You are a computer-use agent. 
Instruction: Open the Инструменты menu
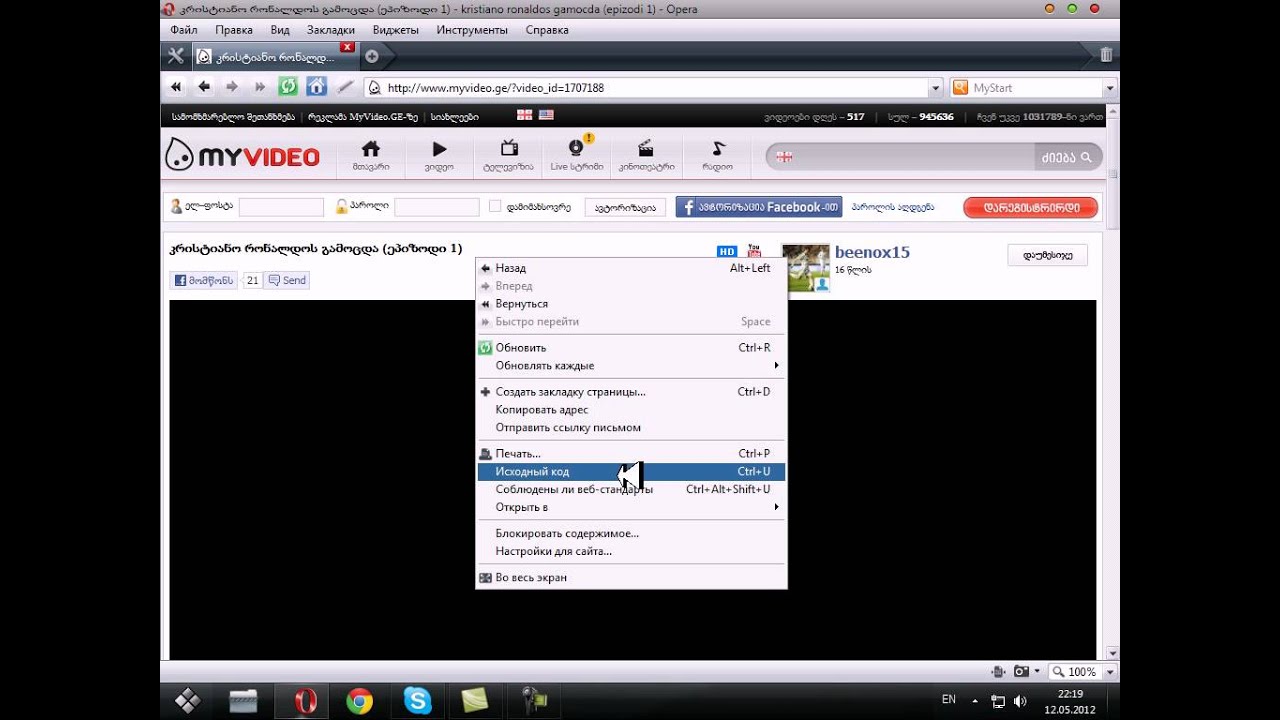point(472,30)
